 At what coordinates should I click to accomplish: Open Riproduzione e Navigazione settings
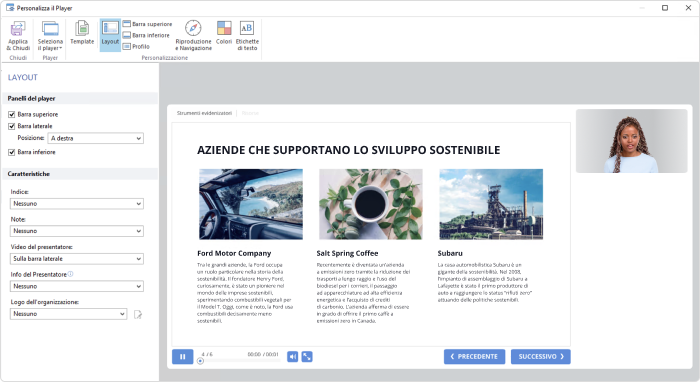coord(193,35)
